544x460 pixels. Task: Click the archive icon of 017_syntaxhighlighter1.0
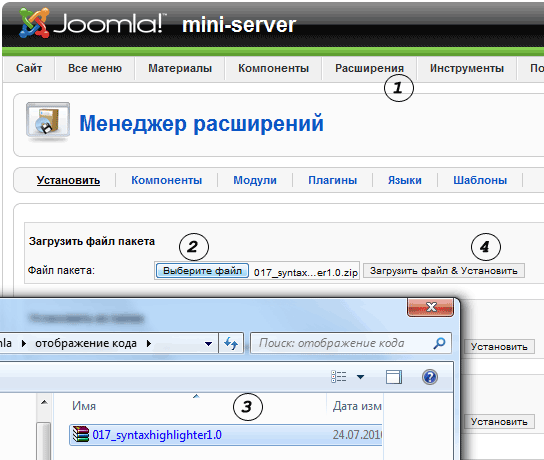tap(80, 434)
